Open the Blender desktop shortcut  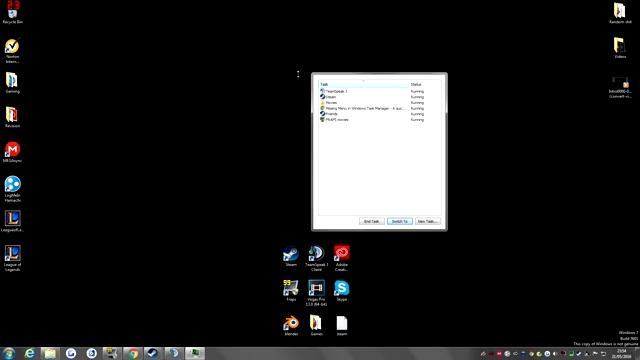(x=291, y=325)
